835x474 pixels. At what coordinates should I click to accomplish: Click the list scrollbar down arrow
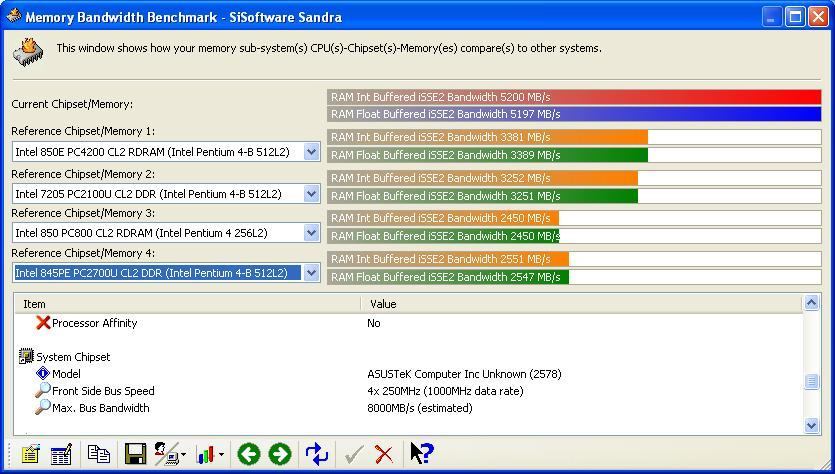811,425
